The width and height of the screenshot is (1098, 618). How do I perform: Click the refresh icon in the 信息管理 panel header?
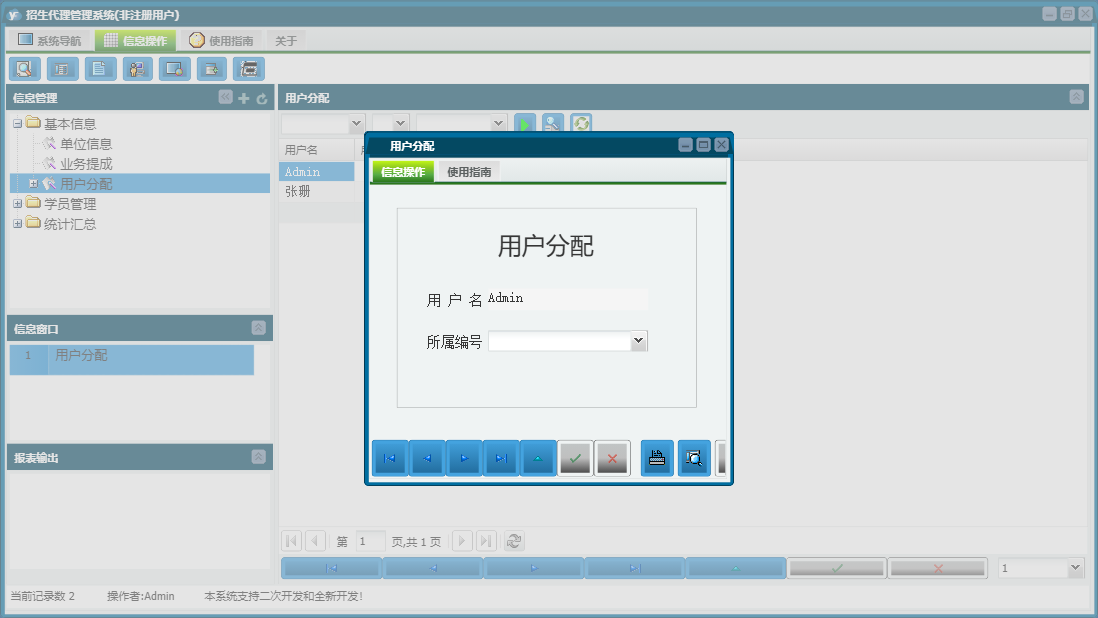[x=260, y=97]
